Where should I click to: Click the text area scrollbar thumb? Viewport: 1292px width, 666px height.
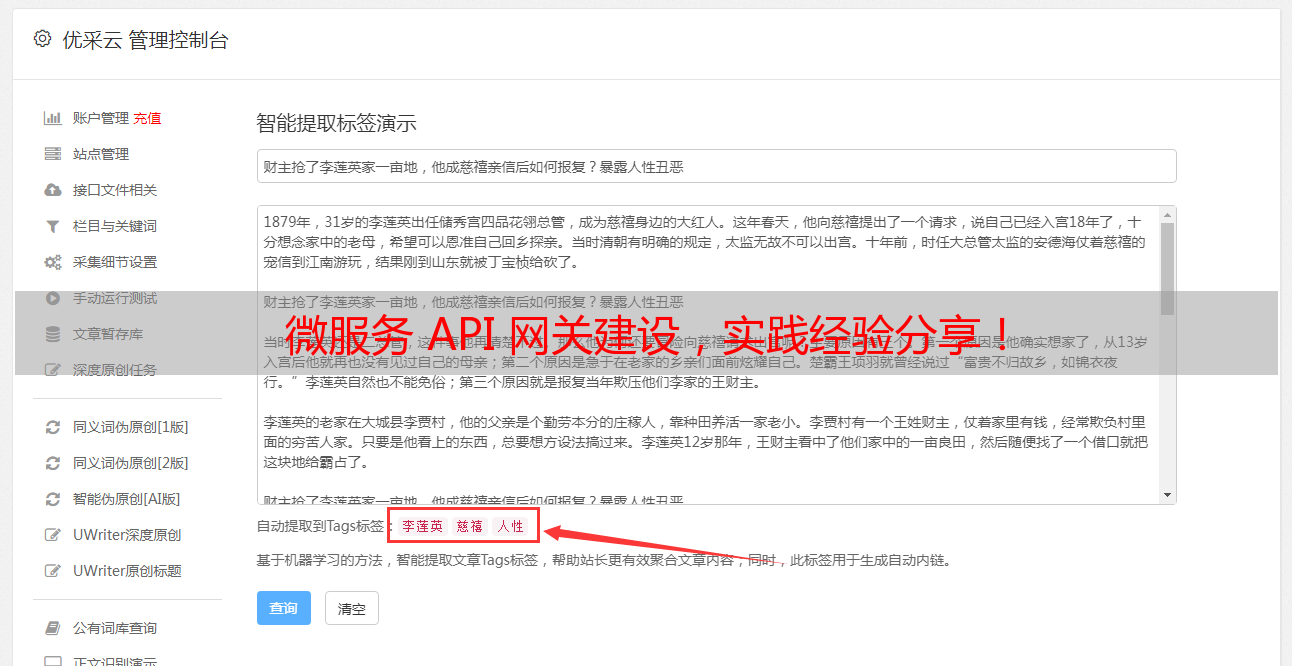pyautogui.click(x=1167, y=268)
